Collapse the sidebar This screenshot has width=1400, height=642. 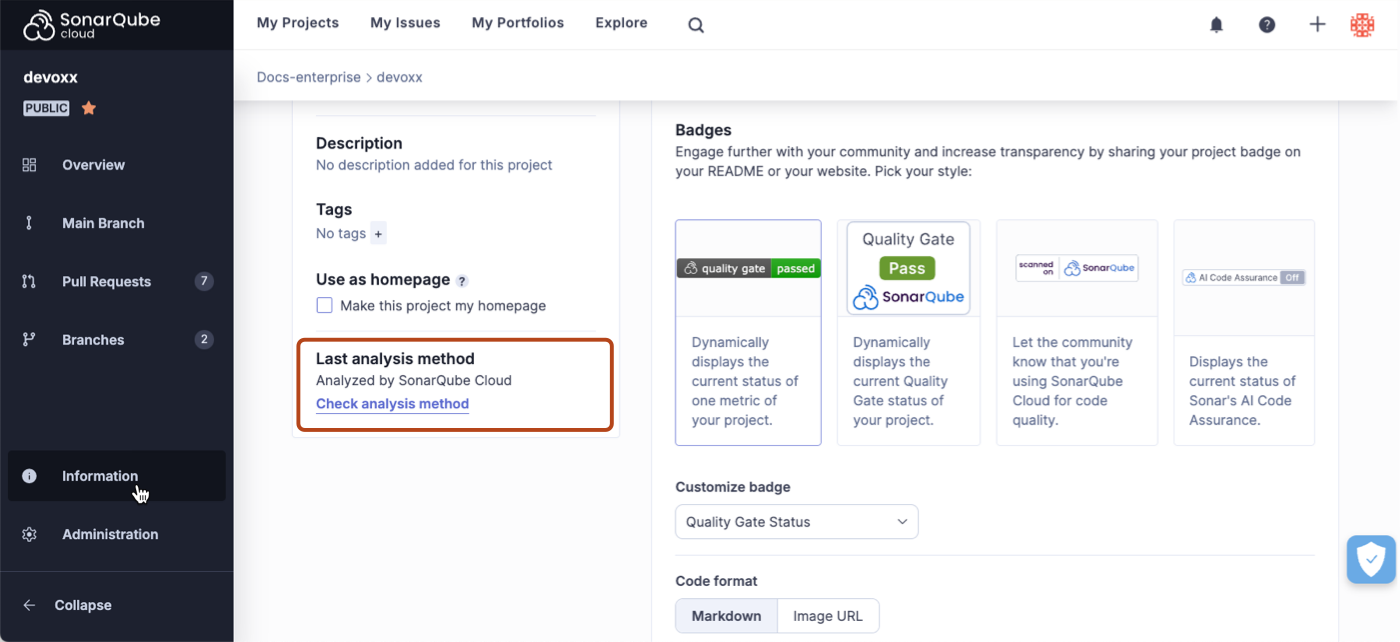click(x=83, y=605)
